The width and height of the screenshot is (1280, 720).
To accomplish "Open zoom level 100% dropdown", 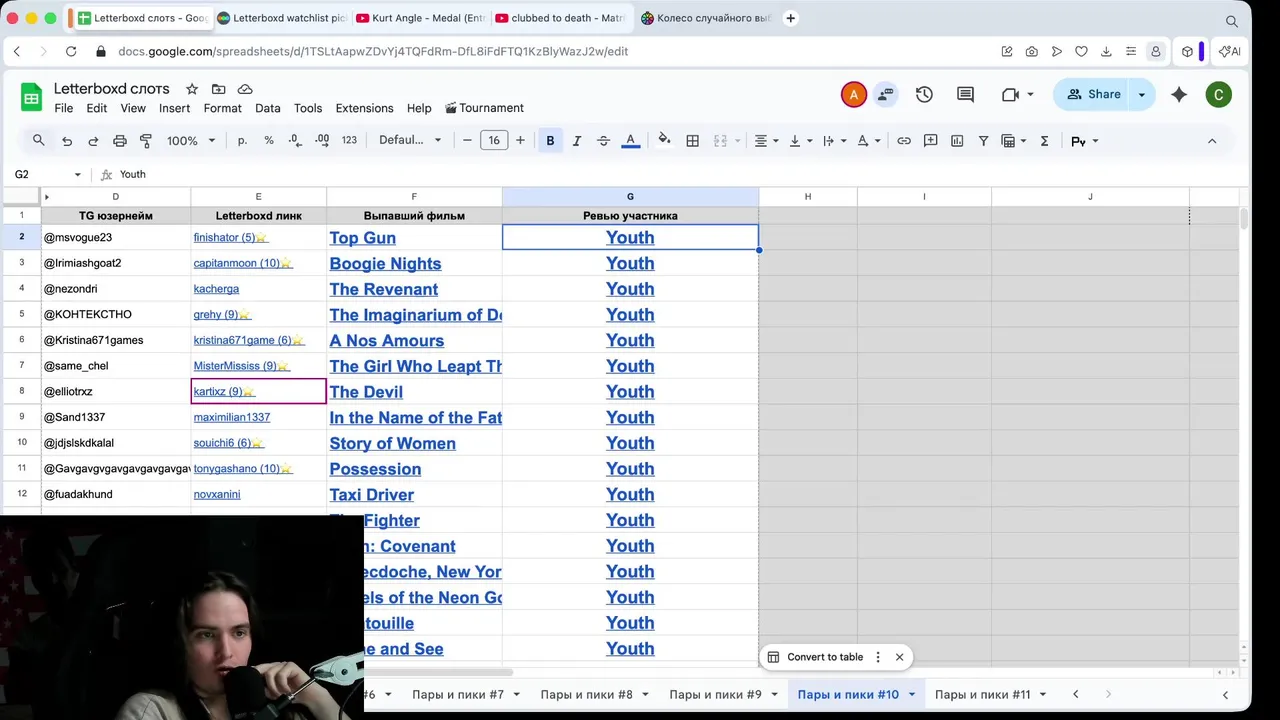I will pos(191,141).
